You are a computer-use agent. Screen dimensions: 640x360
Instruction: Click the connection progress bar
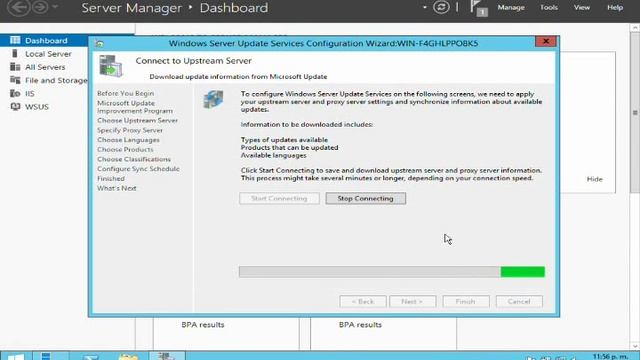392,272
